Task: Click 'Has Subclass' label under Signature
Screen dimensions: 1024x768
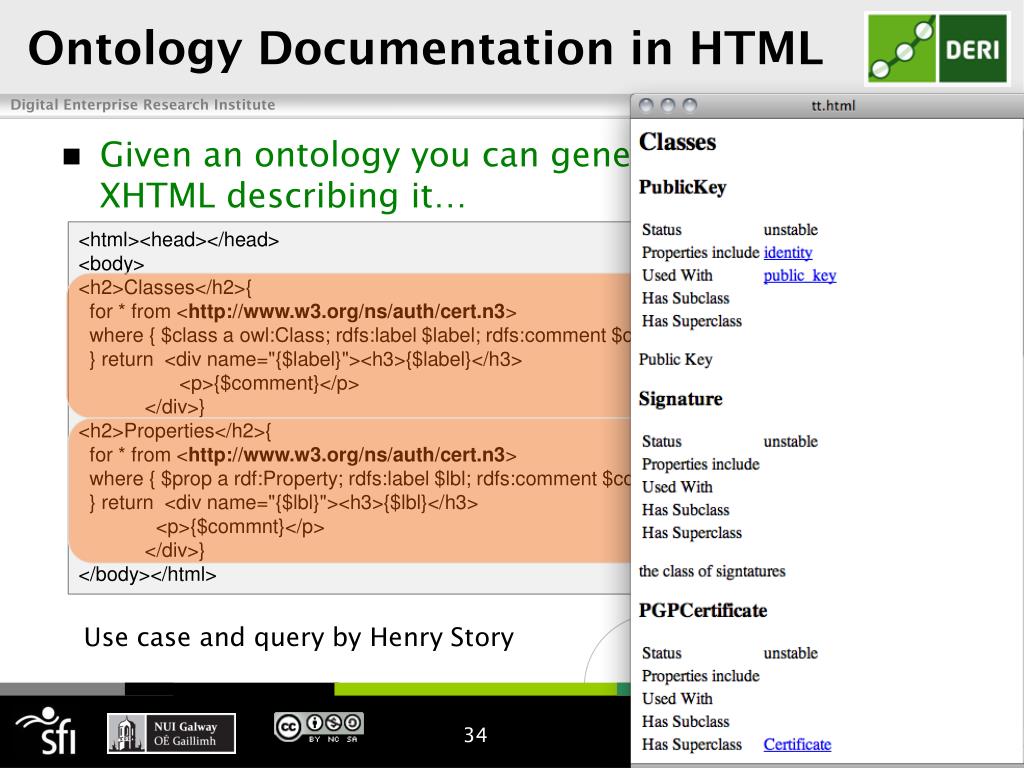Action: (685, 510)
